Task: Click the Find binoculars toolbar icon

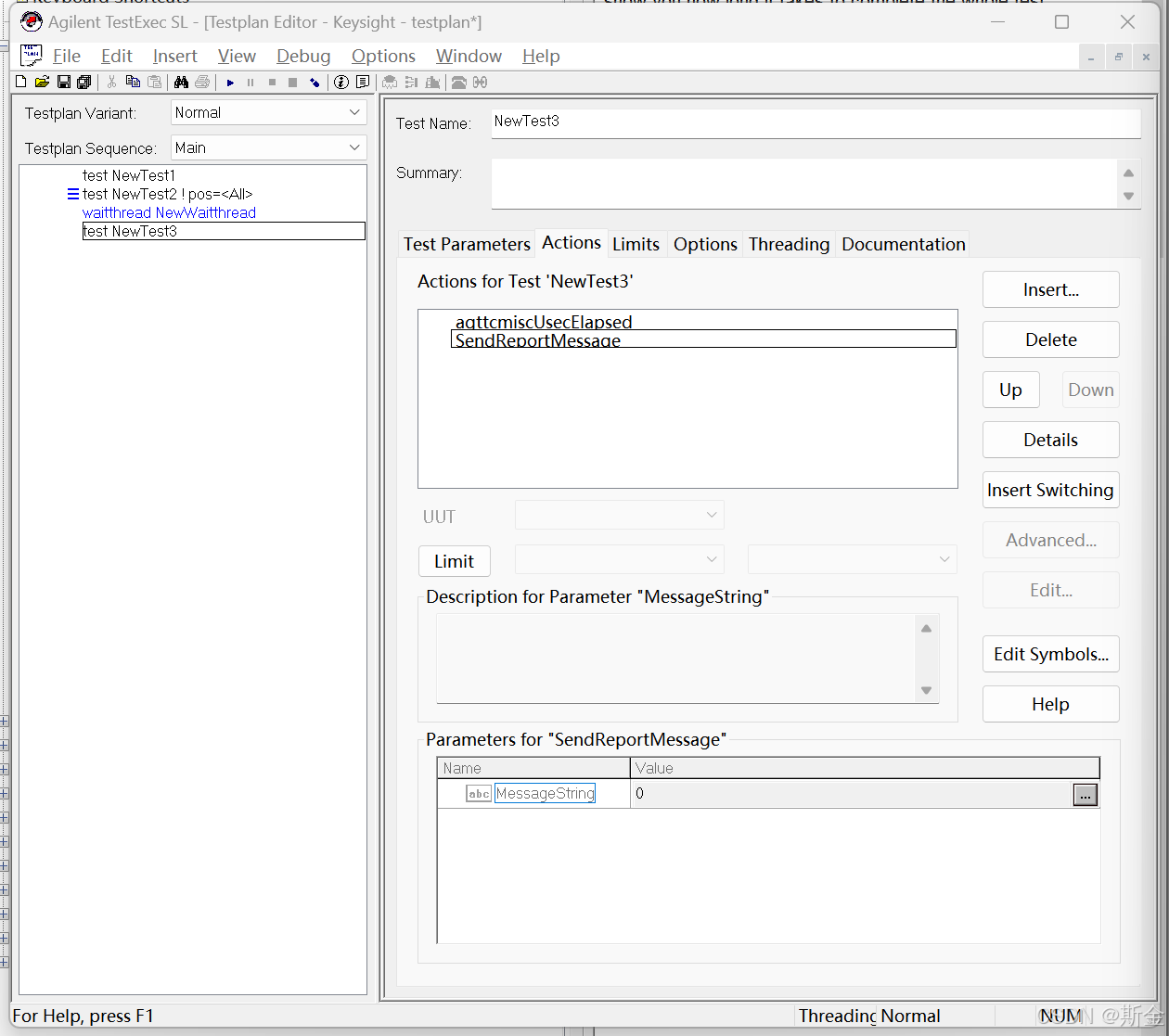Action: click(181, 82)
